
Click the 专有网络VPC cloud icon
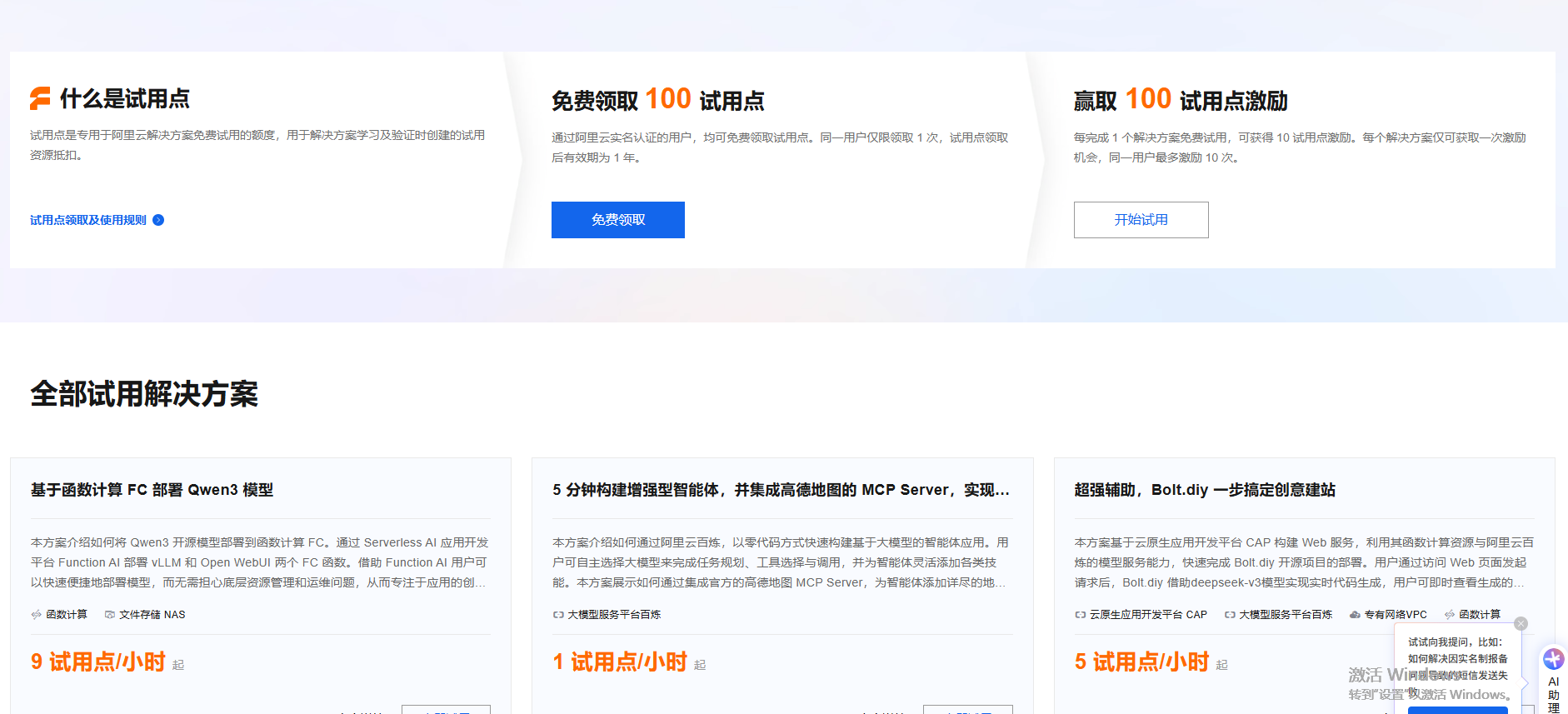pyautogui.click(x=1355, y=615)
